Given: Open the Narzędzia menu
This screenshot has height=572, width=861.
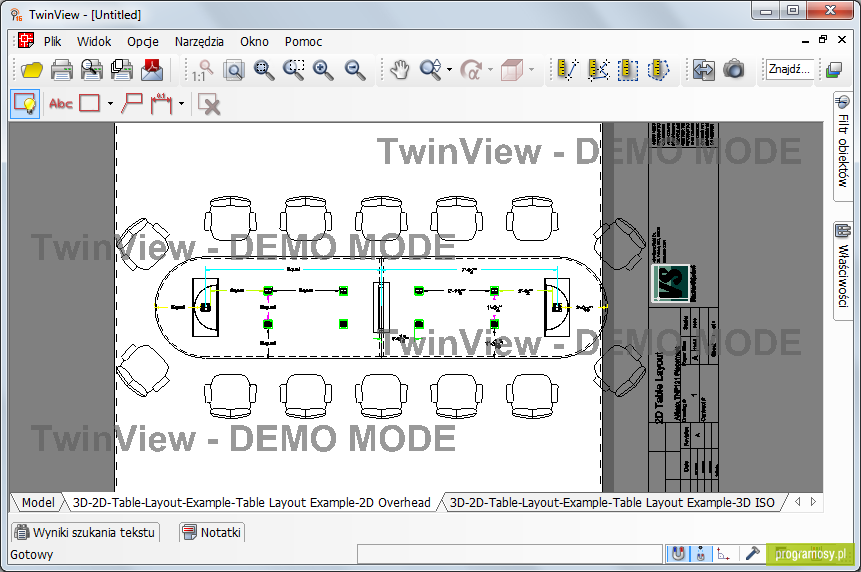Looking at the screenshot, I should 199,42.
